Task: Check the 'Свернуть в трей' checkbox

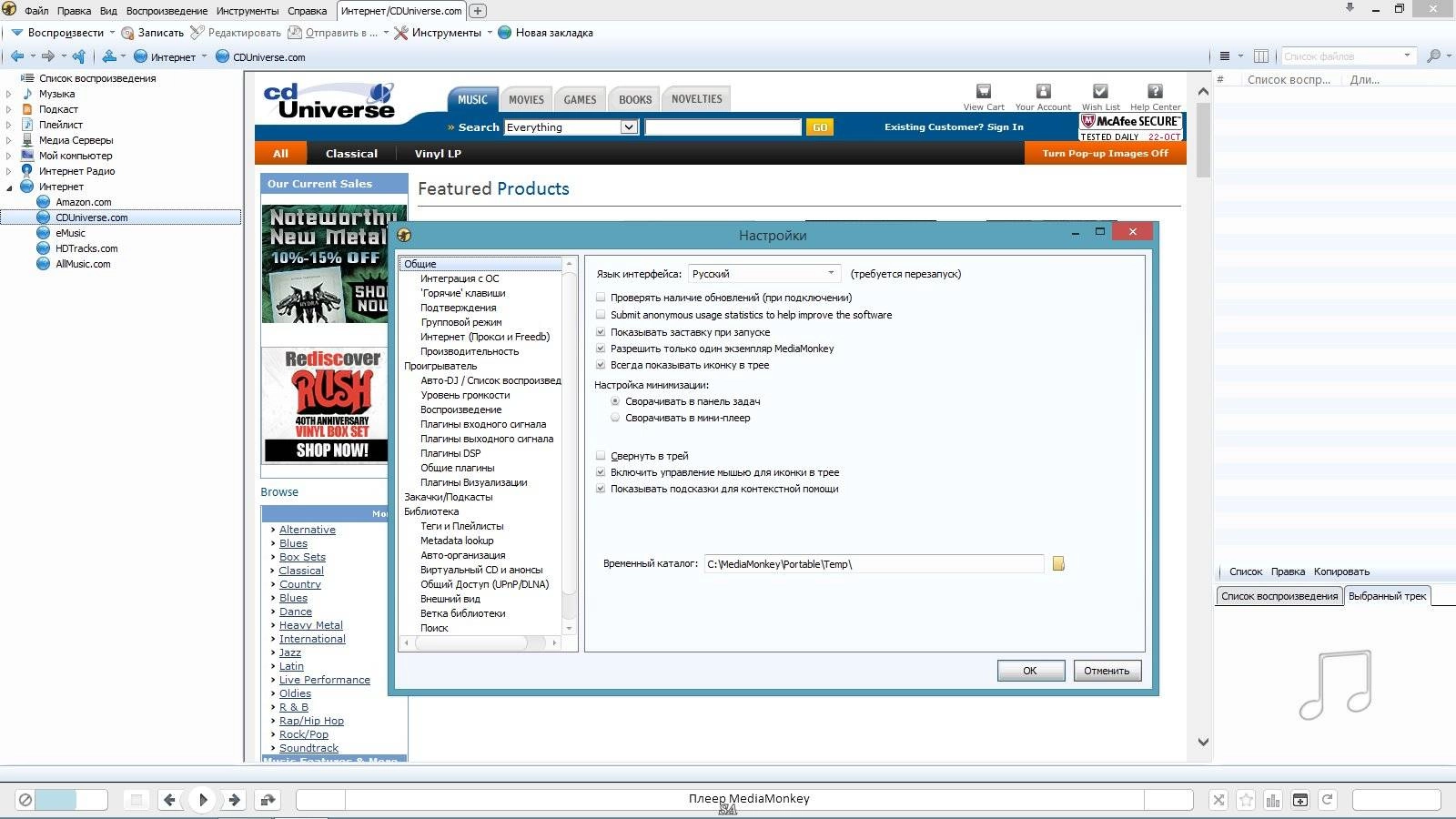Action: 601,456
